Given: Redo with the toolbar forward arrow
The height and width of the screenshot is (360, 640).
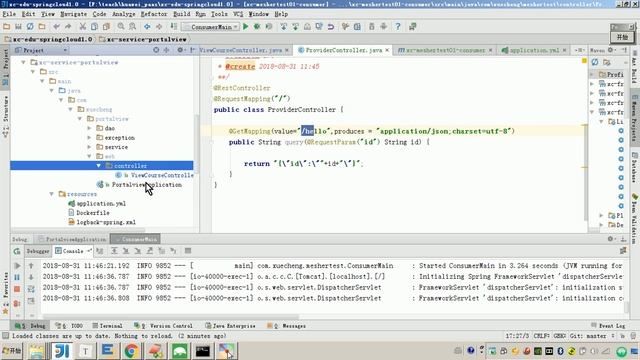Looking at the screenshot, I should point(68,27).
